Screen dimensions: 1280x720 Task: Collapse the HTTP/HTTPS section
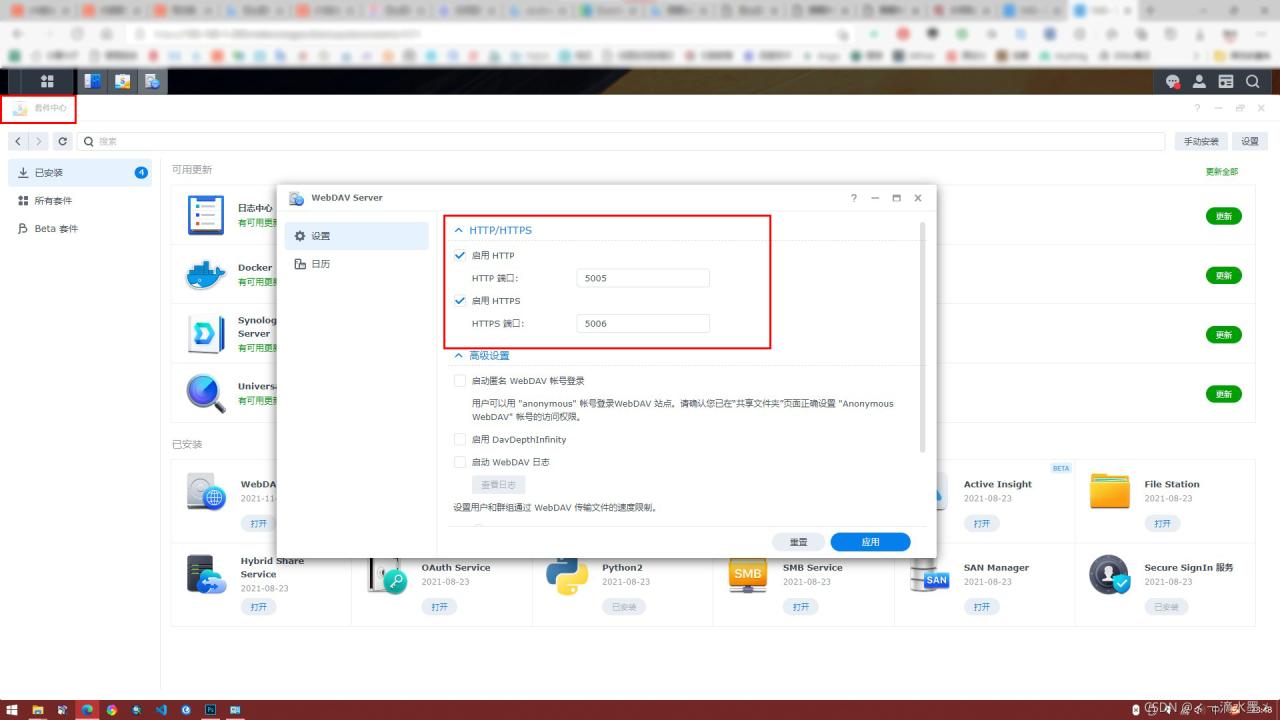(x=459, y=230)
